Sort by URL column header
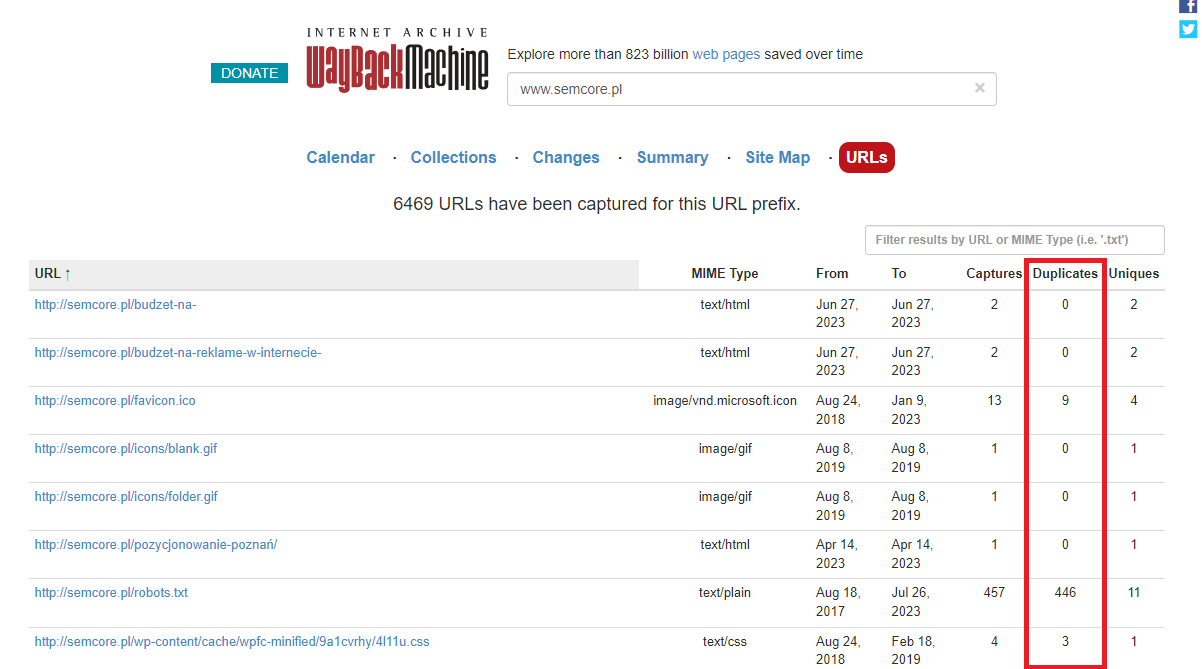 pos(53,273)
